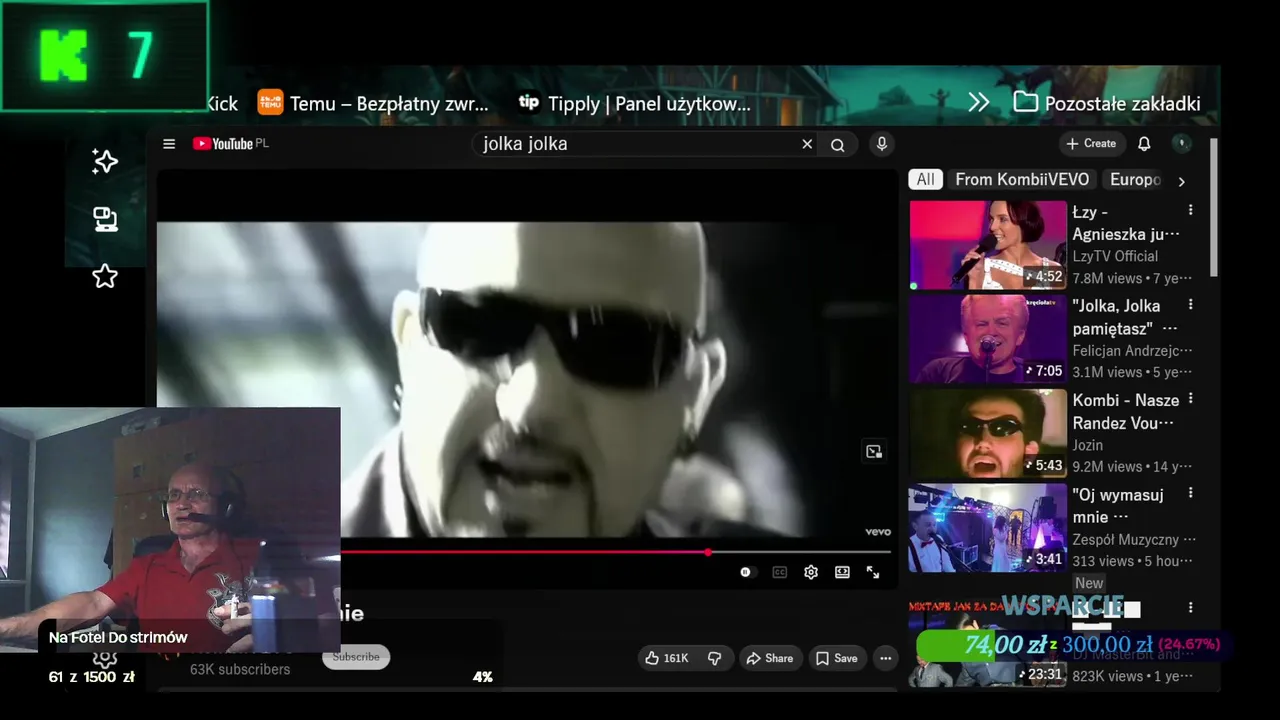1280x720 pixels.
Task: Open more actions ellipsis below the video
Action: tap(885, 658)
